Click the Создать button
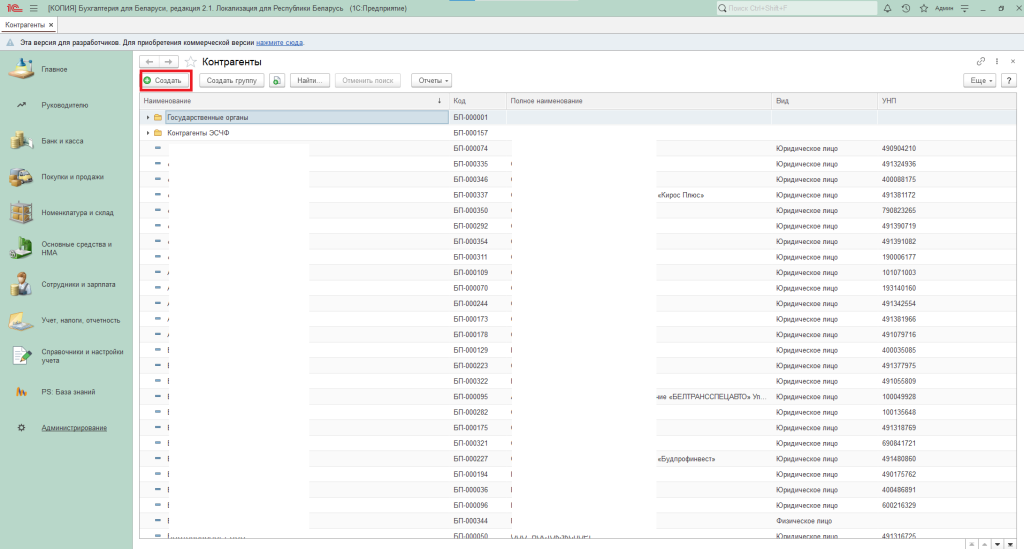This screenshot has height=549, width=1024. click(x=162, y=80)
